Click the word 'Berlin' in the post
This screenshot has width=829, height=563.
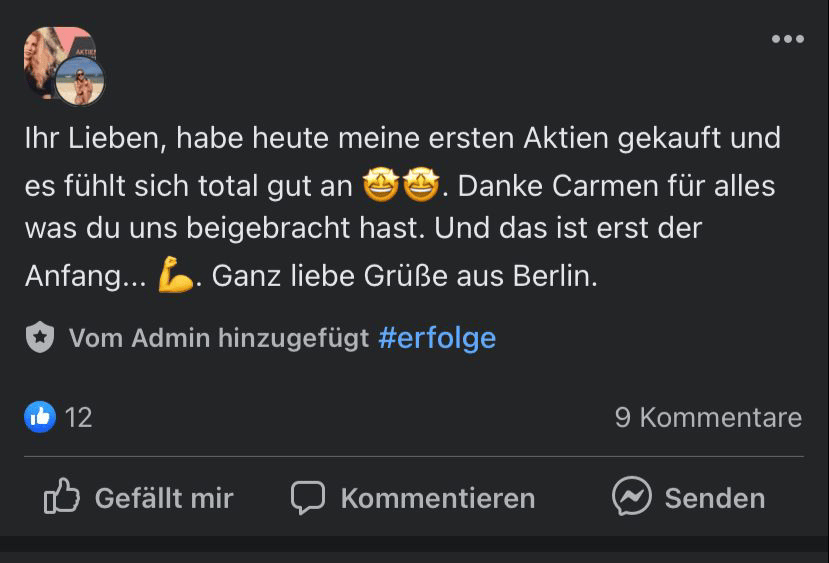[x=554, y=277]
